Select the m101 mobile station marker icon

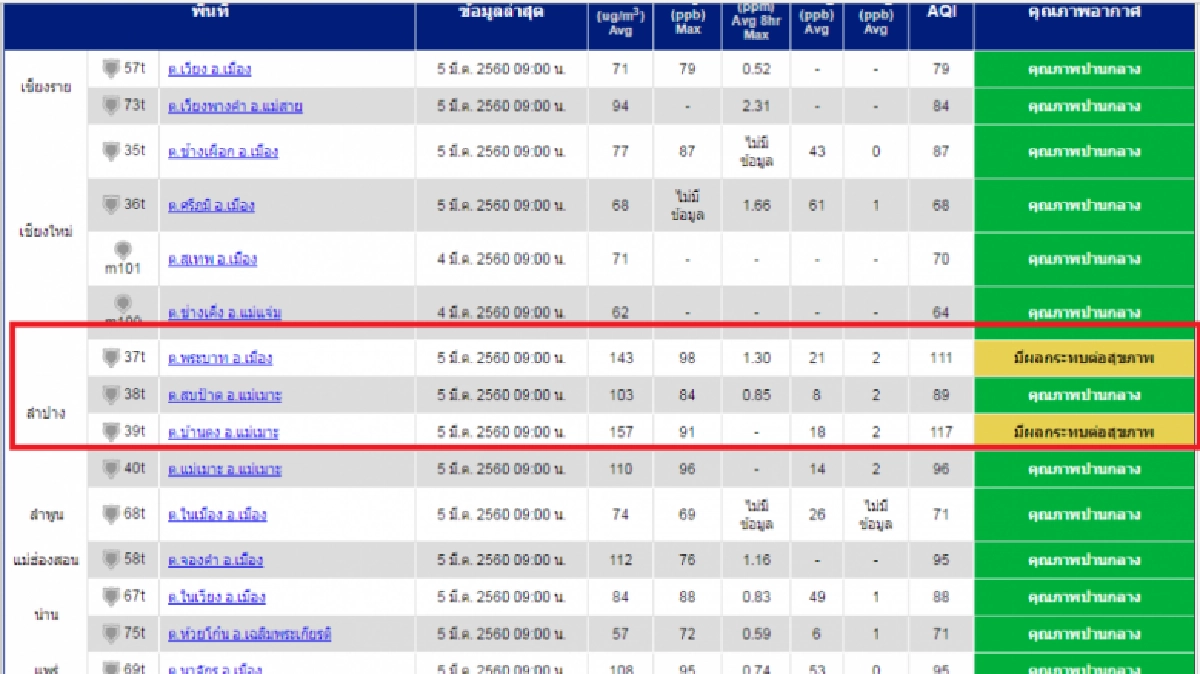click(123, 249)
